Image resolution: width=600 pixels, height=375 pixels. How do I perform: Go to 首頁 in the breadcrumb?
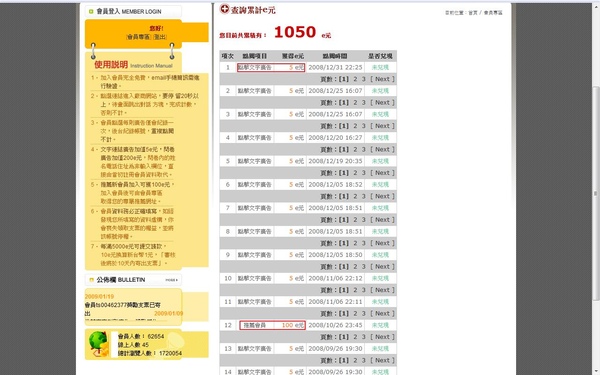pyautogui.click(x=473, y=13)
